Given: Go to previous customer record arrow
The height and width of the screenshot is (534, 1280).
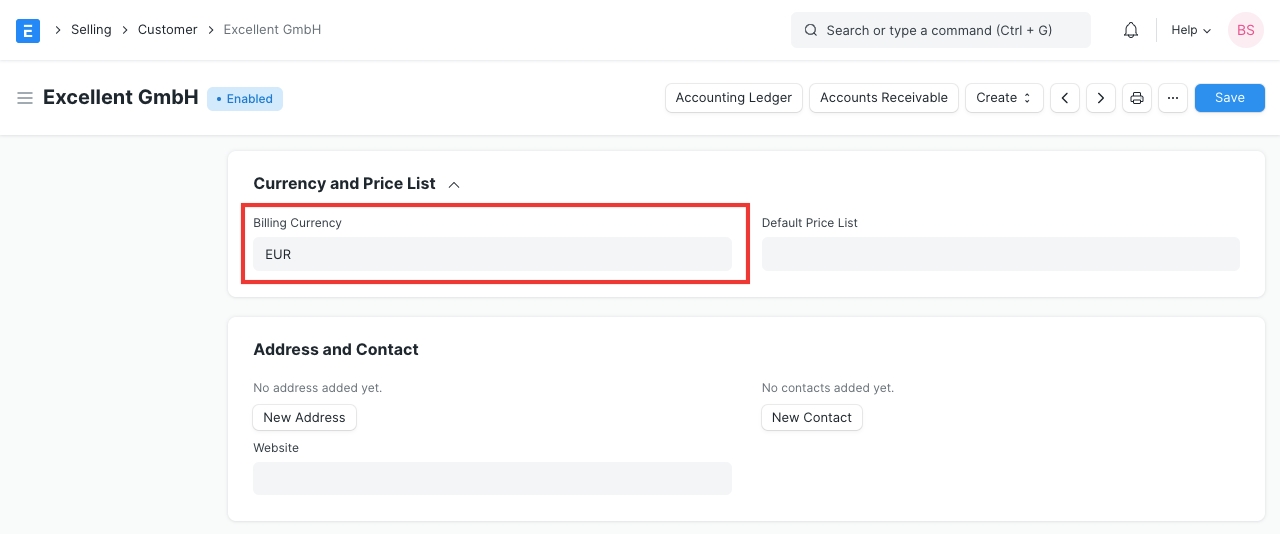Looking at the screenshot, I should (1065, 98).
